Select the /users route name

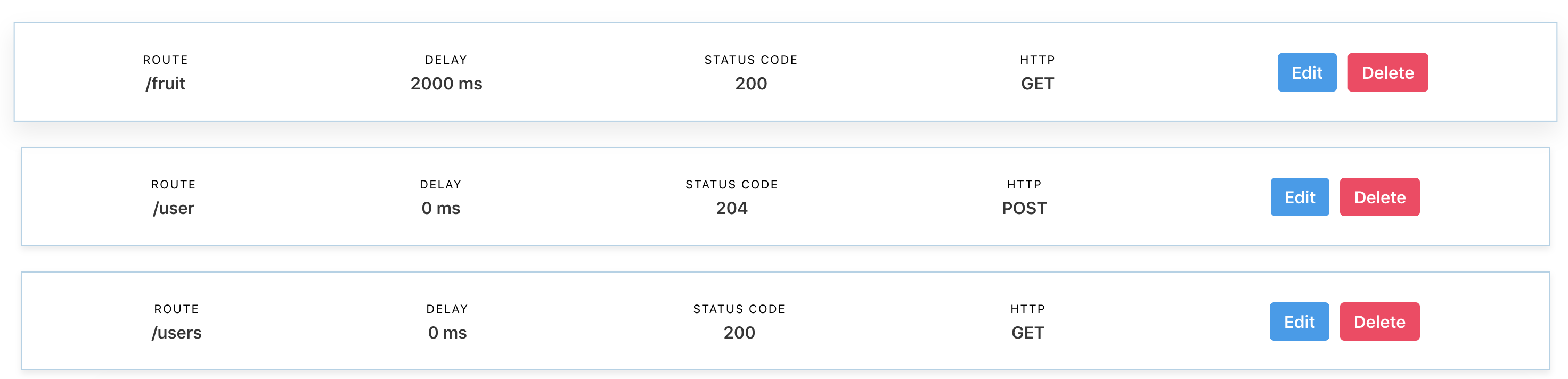[176, 333]
